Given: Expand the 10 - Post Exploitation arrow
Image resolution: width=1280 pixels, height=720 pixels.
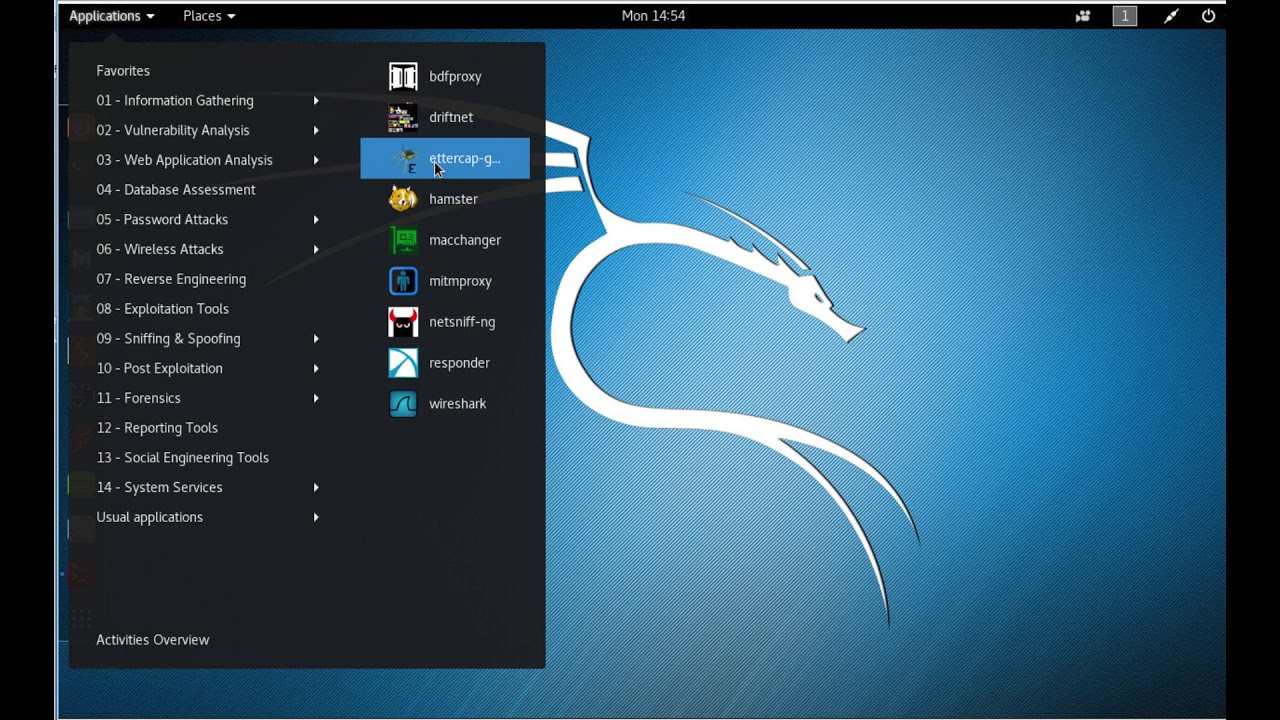Looking at the screenshot, I should tap(316, 368).
